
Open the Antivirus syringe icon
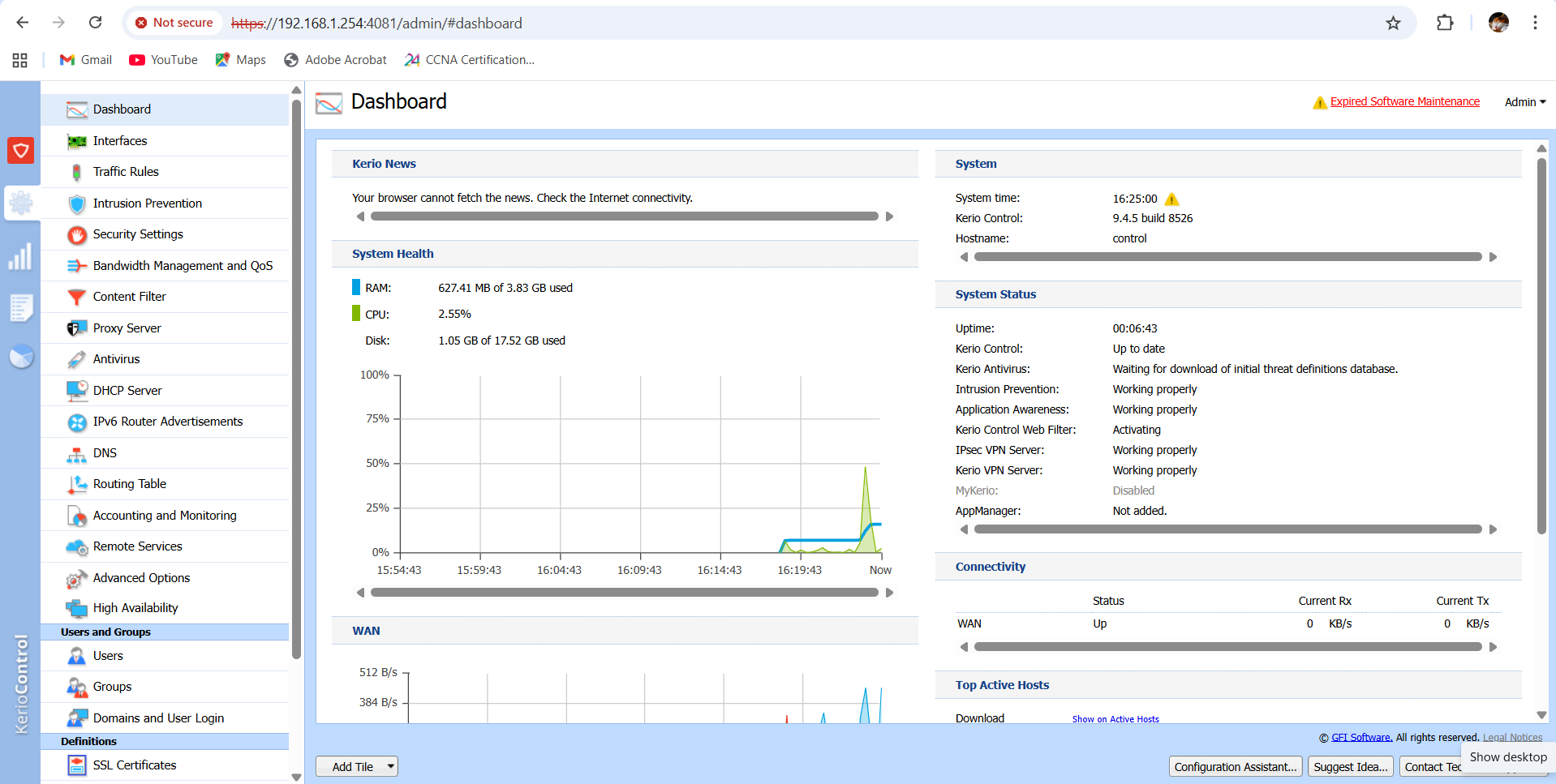click(76, 359)
